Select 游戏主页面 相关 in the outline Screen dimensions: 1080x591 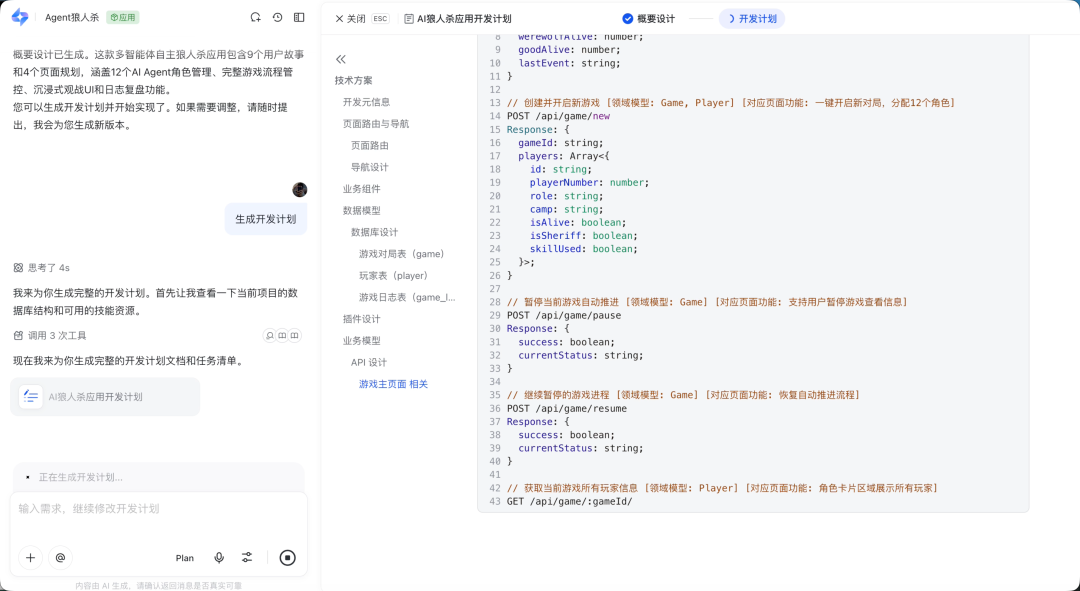coord(393,384)
